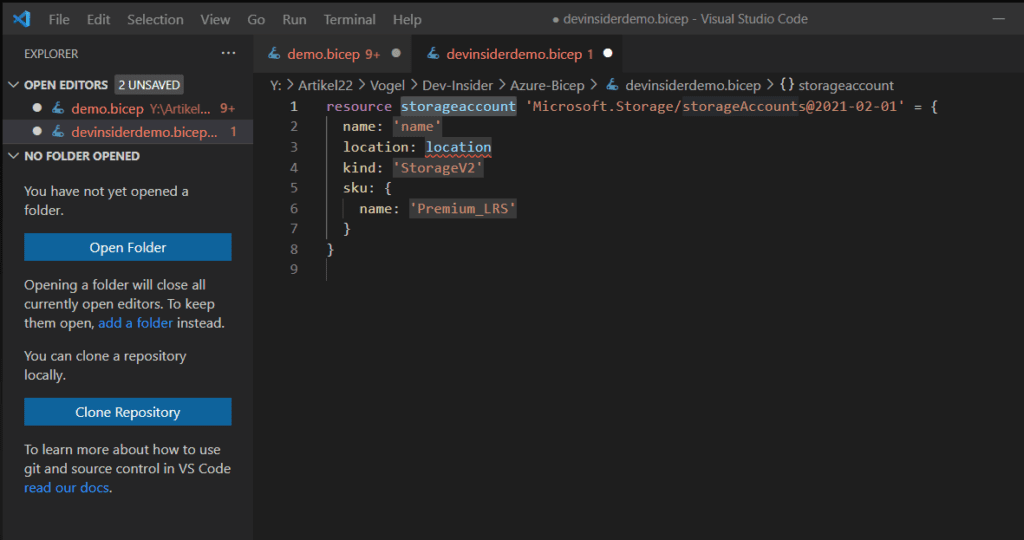
Task: Click the 'name' string value on line 2
Action: click(x=417, y=127)
